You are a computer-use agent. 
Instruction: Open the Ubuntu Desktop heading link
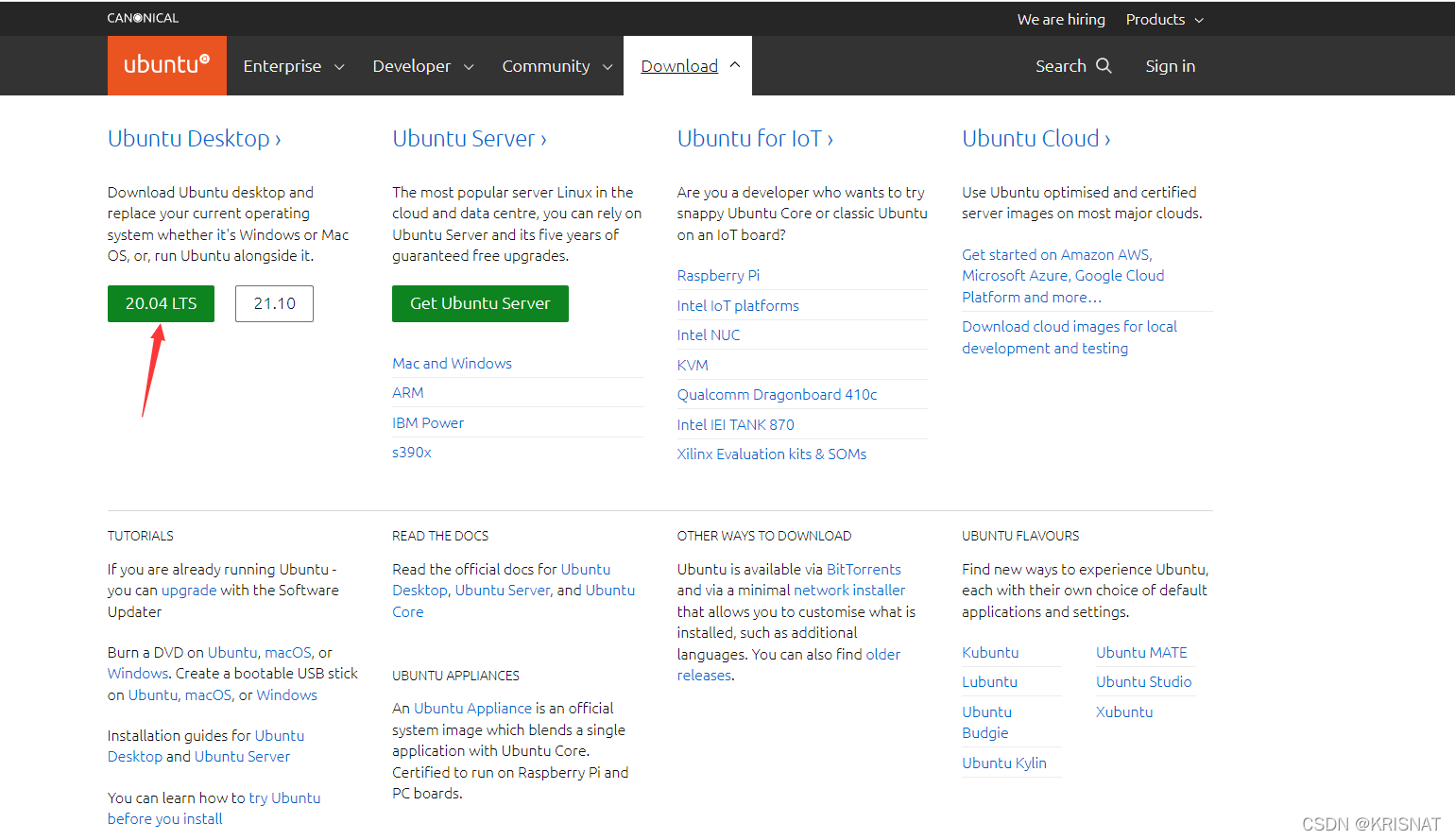[195, 139]
